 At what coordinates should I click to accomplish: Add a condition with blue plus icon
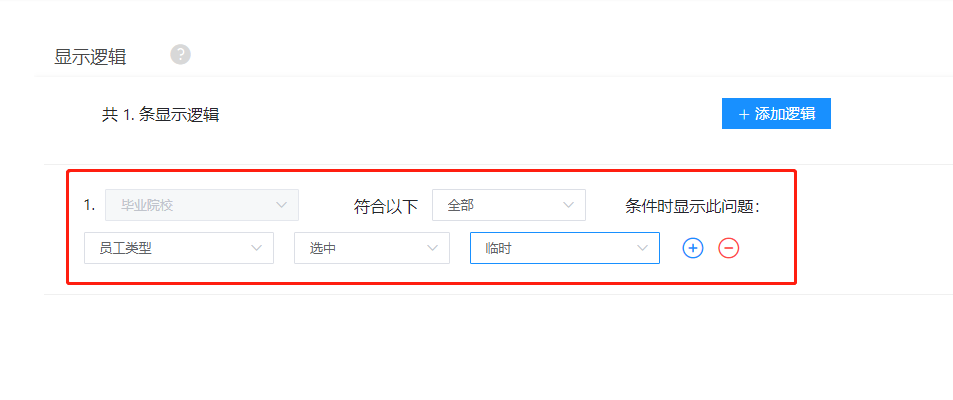[693, 248]
